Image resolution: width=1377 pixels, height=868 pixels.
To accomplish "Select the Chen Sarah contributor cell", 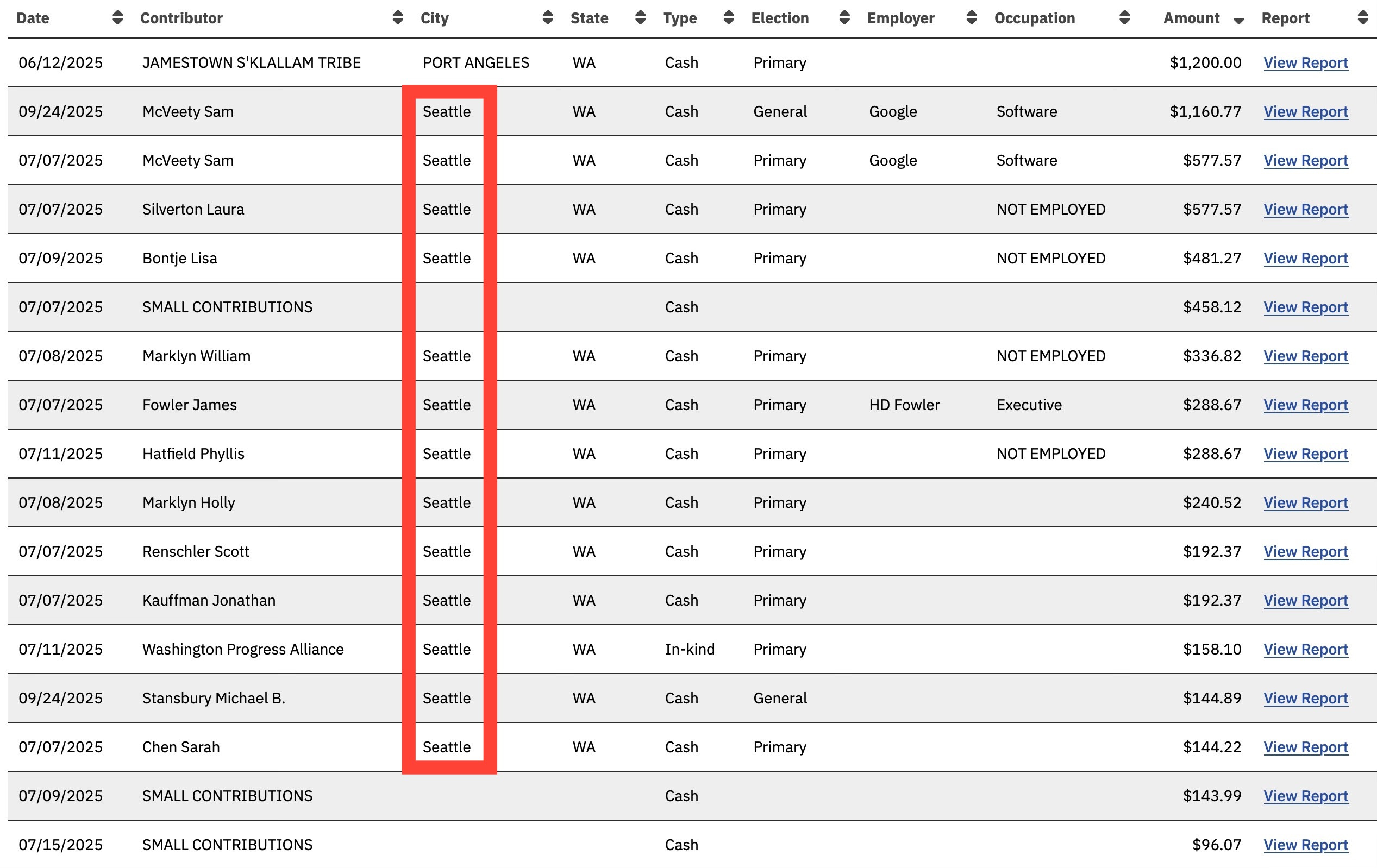I will [181, 747].
